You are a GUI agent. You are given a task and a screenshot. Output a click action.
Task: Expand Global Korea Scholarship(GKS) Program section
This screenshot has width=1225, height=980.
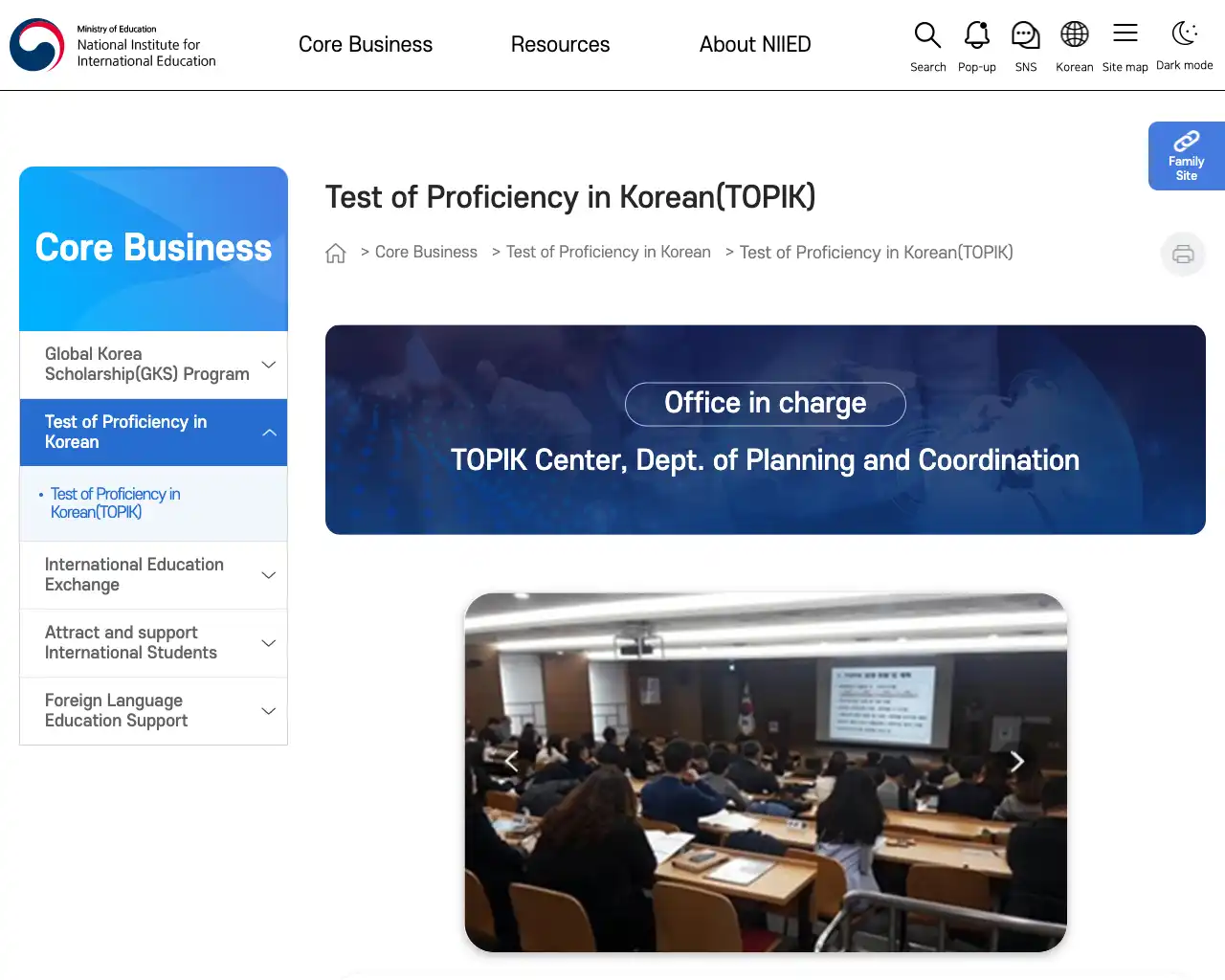coord(153,365)
